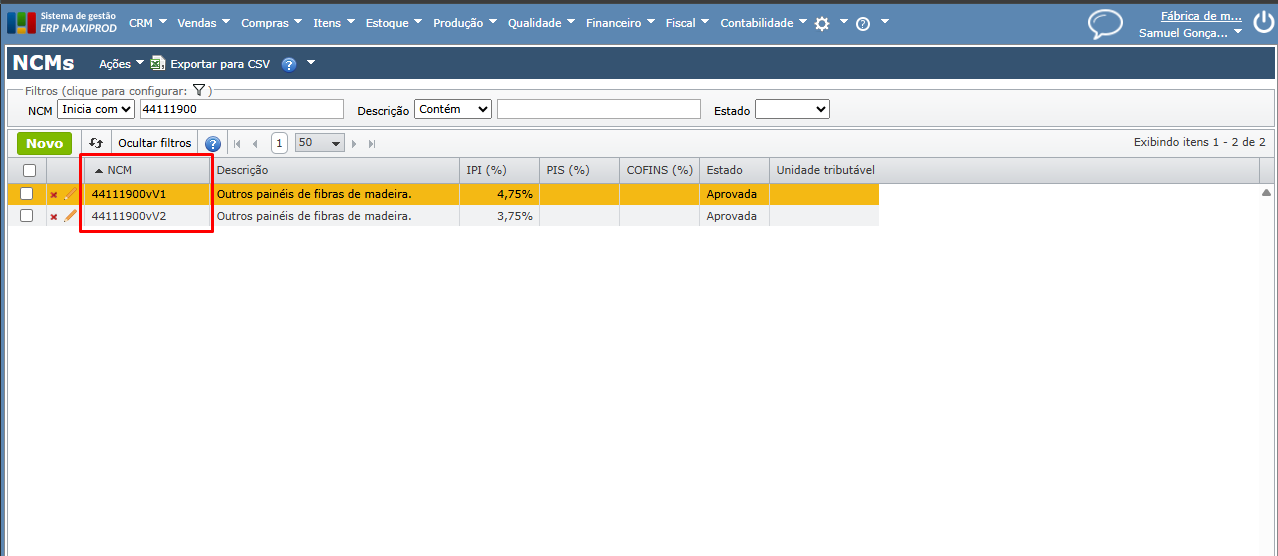Click the power logout icon
This screenshot has height=556, width=1278.
point(1263,23)
